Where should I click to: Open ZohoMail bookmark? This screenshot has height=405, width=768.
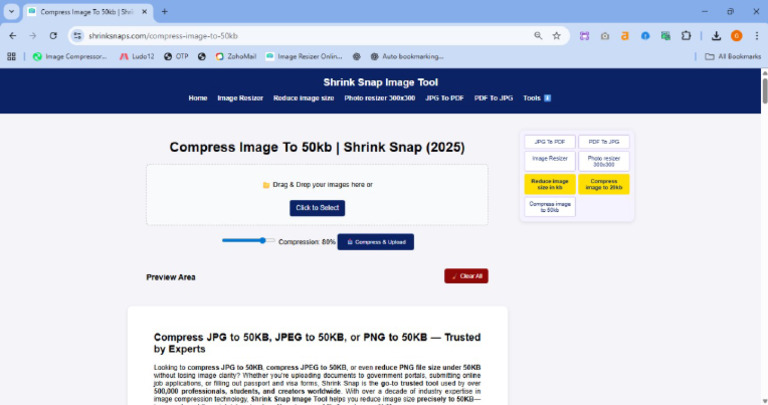click(236, 57)
